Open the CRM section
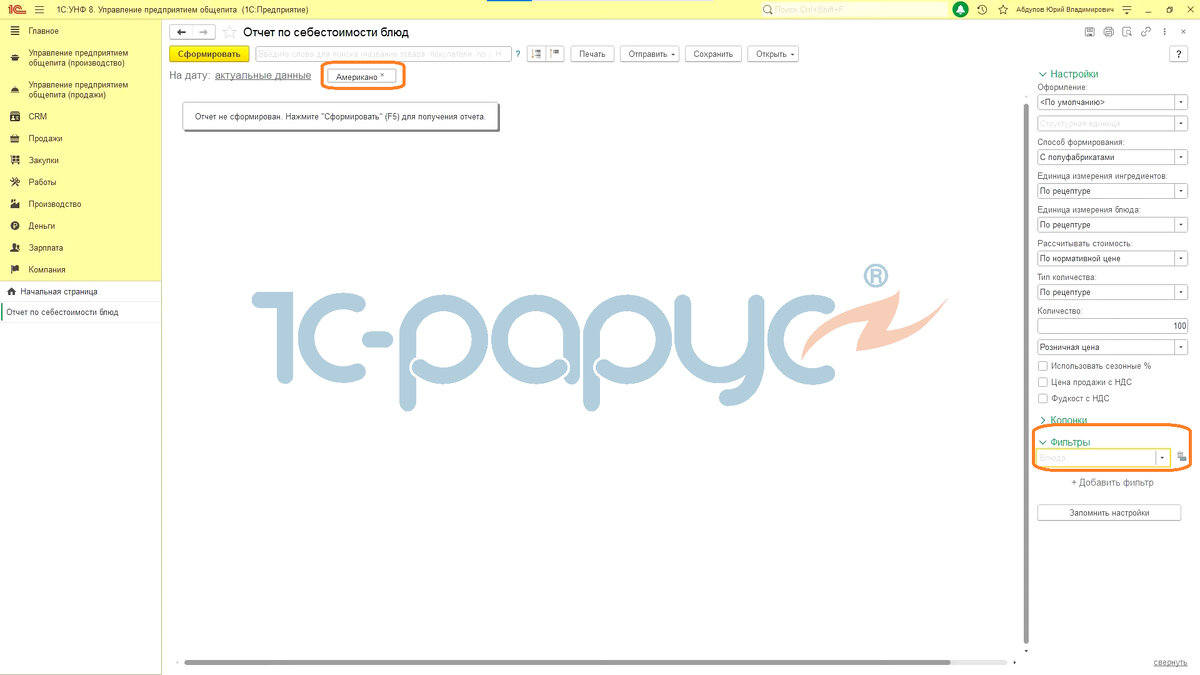1200x675 pixels. click(38, 116)
